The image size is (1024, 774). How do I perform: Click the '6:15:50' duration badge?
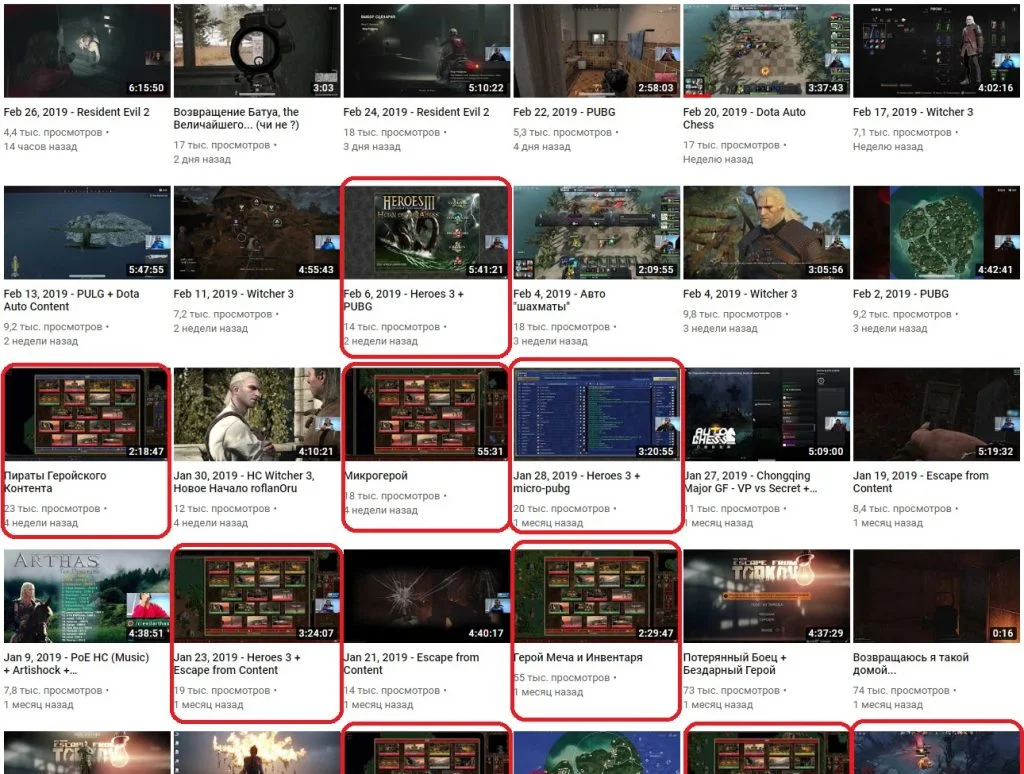(x=146, y=88)
